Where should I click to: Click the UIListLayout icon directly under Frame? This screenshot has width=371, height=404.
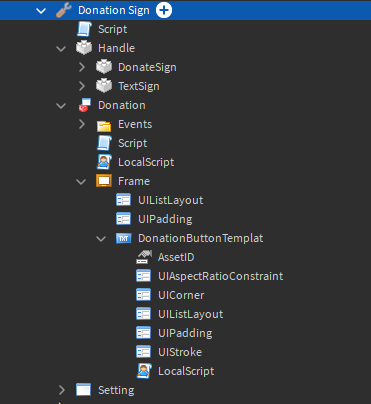pos(123,200)
